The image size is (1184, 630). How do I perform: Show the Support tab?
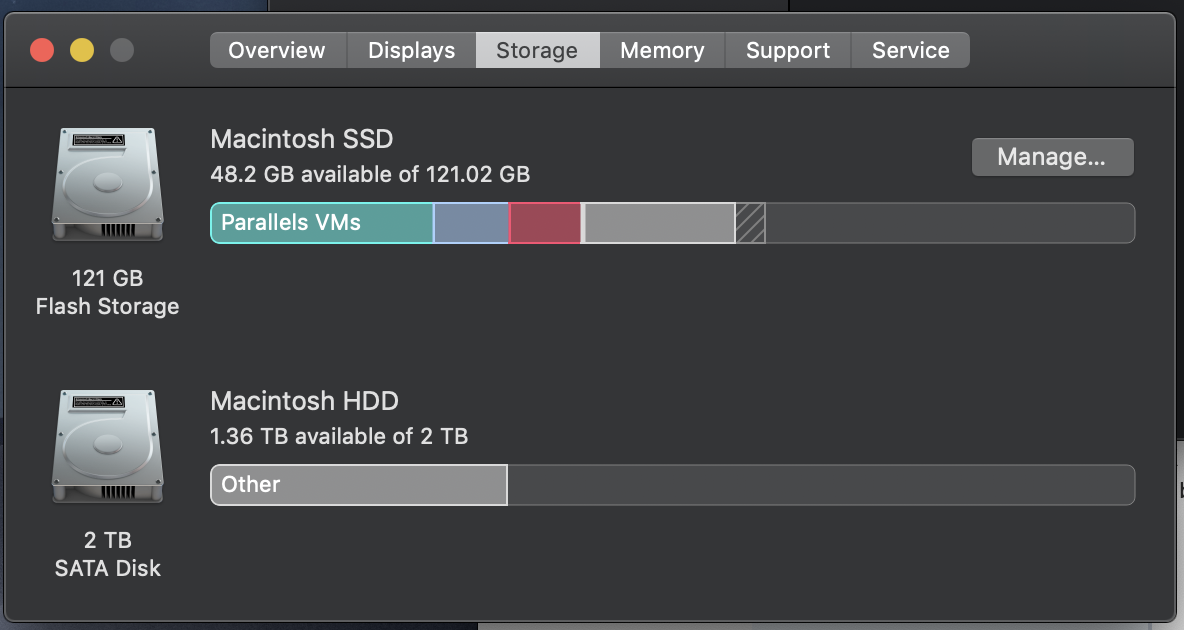[788, 50]
